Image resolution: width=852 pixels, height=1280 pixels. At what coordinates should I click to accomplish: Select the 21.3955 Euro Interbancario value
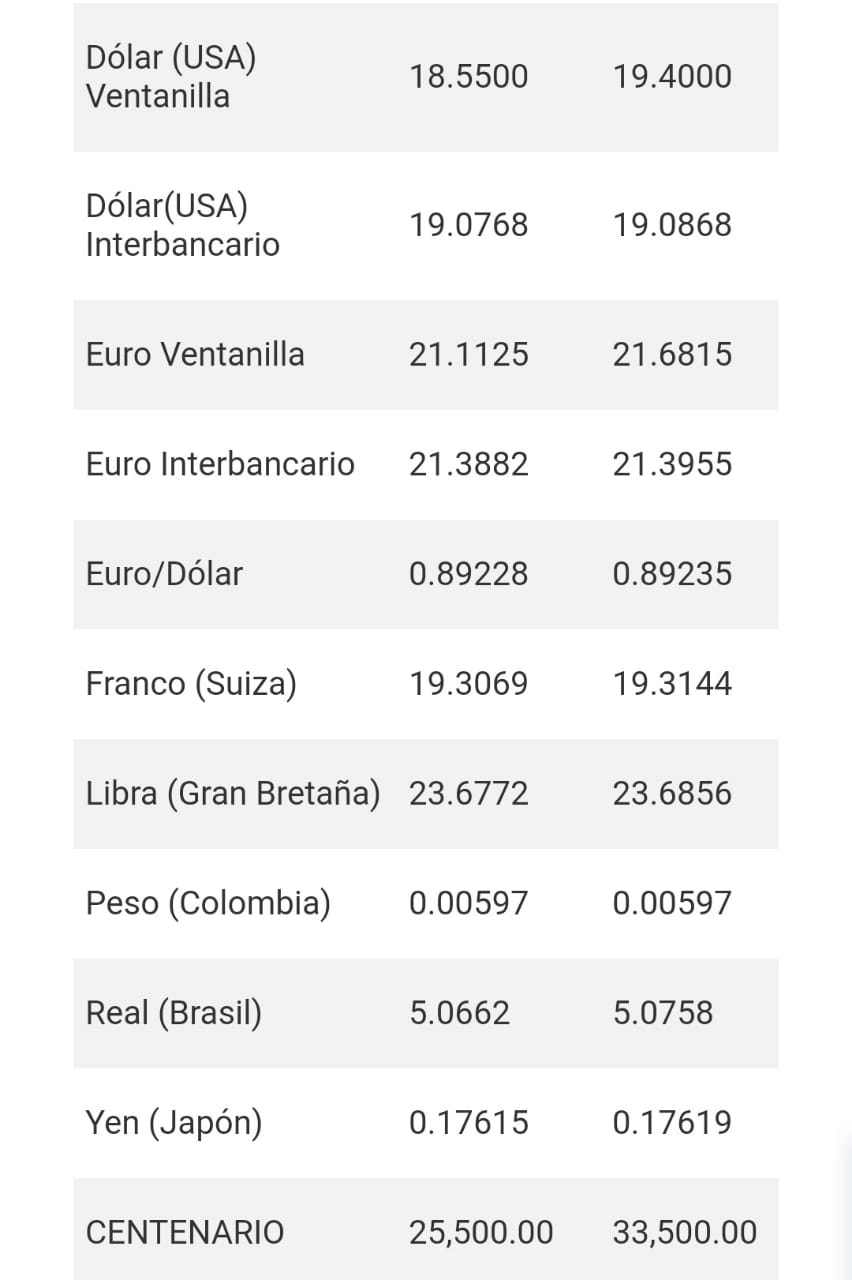(672, 465)
